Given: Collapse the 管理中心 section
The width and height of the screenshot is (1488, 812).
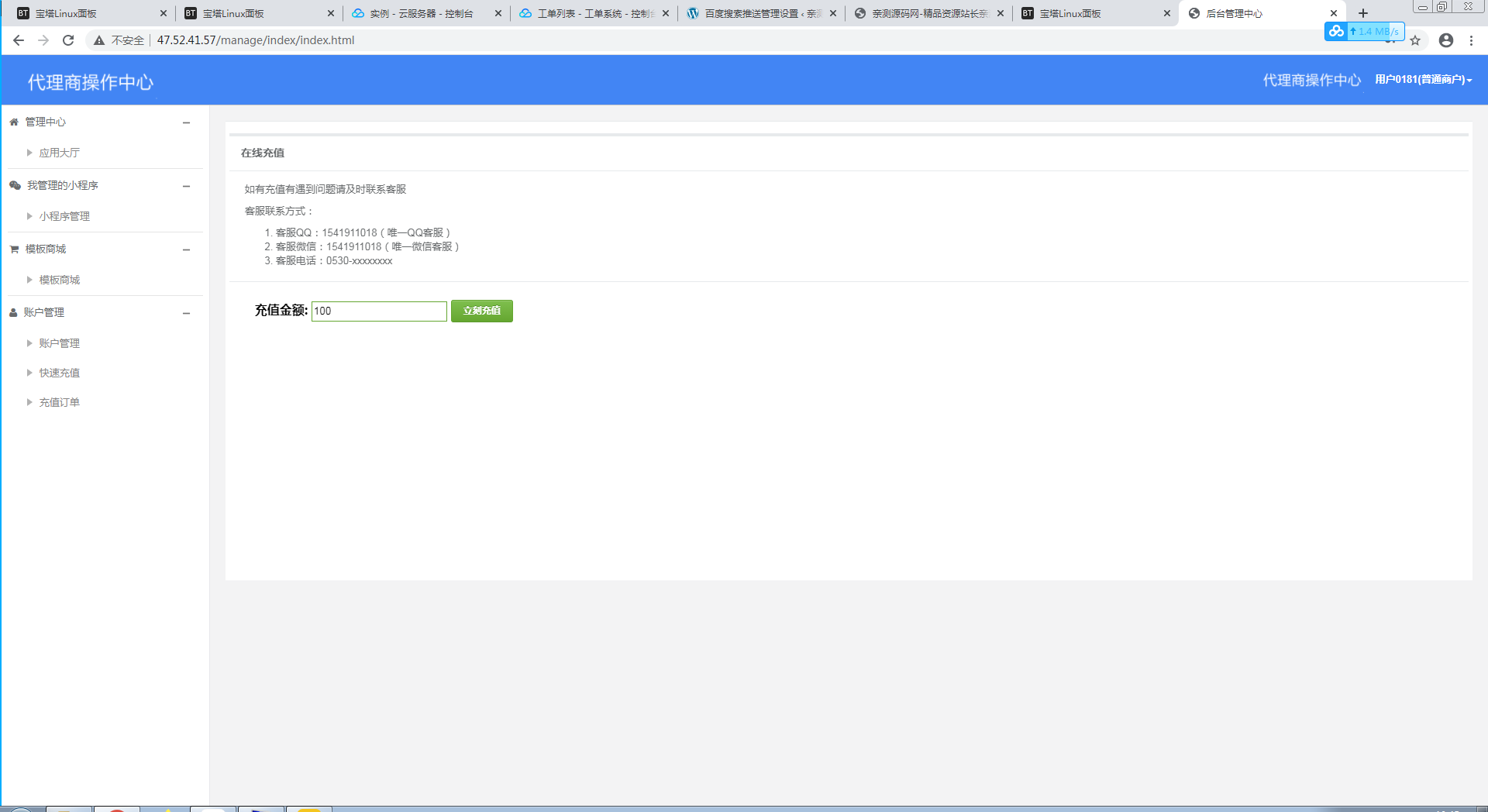Looking at the screenshot, I should (x=186, y=122).
